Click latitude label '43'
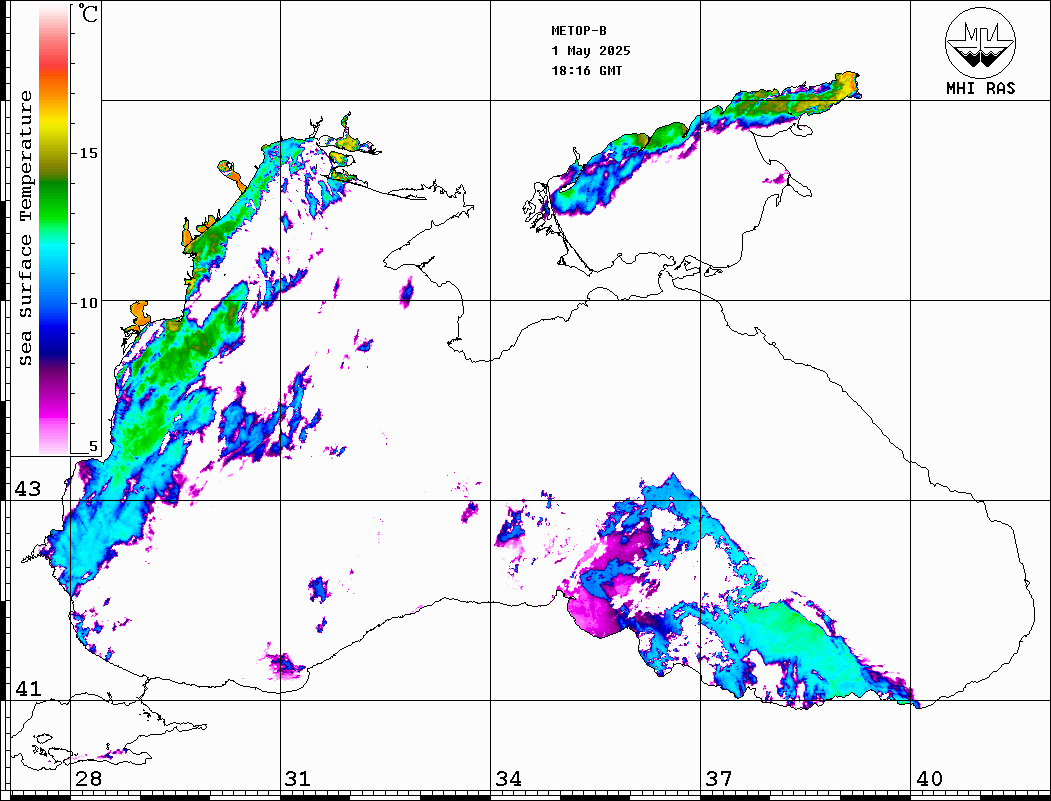Viewport: 1051px width, 801px height. (28, 489)
